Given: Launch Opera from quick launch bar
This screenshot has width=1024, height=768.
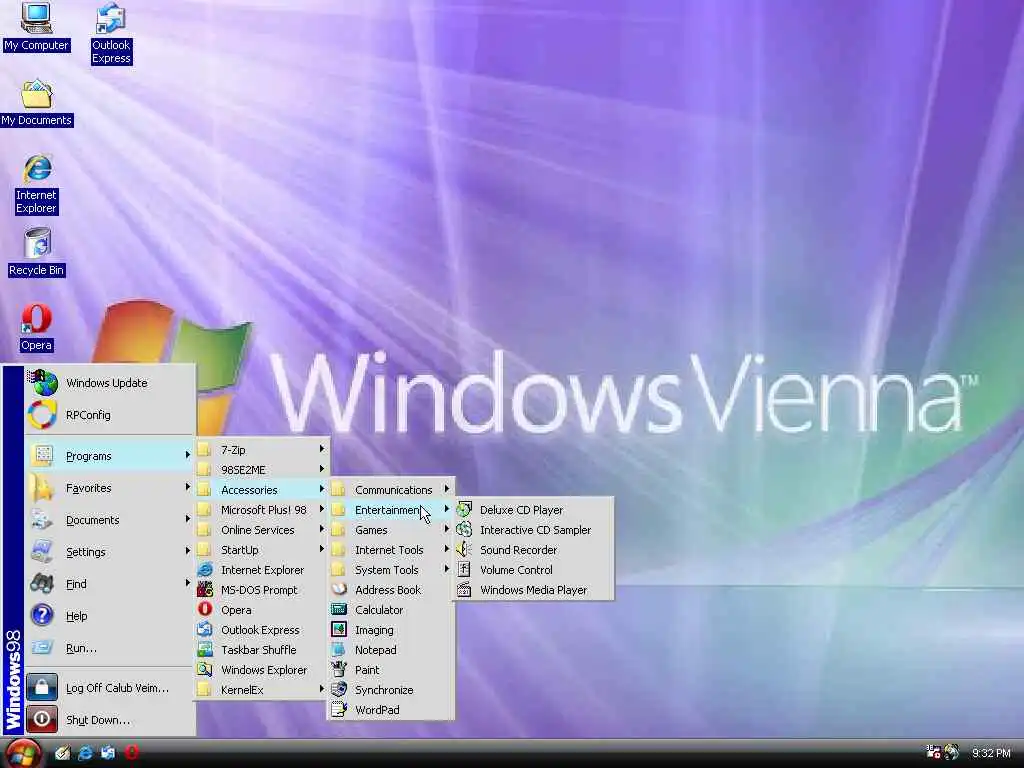Looking at the screenshot, I should 132,752.
